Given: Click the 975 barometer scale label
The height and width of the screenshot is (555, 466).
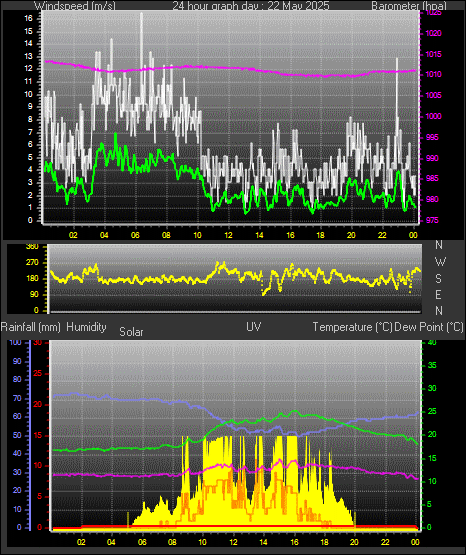Looking at the screenshot, I should click(x=432, y=220).
